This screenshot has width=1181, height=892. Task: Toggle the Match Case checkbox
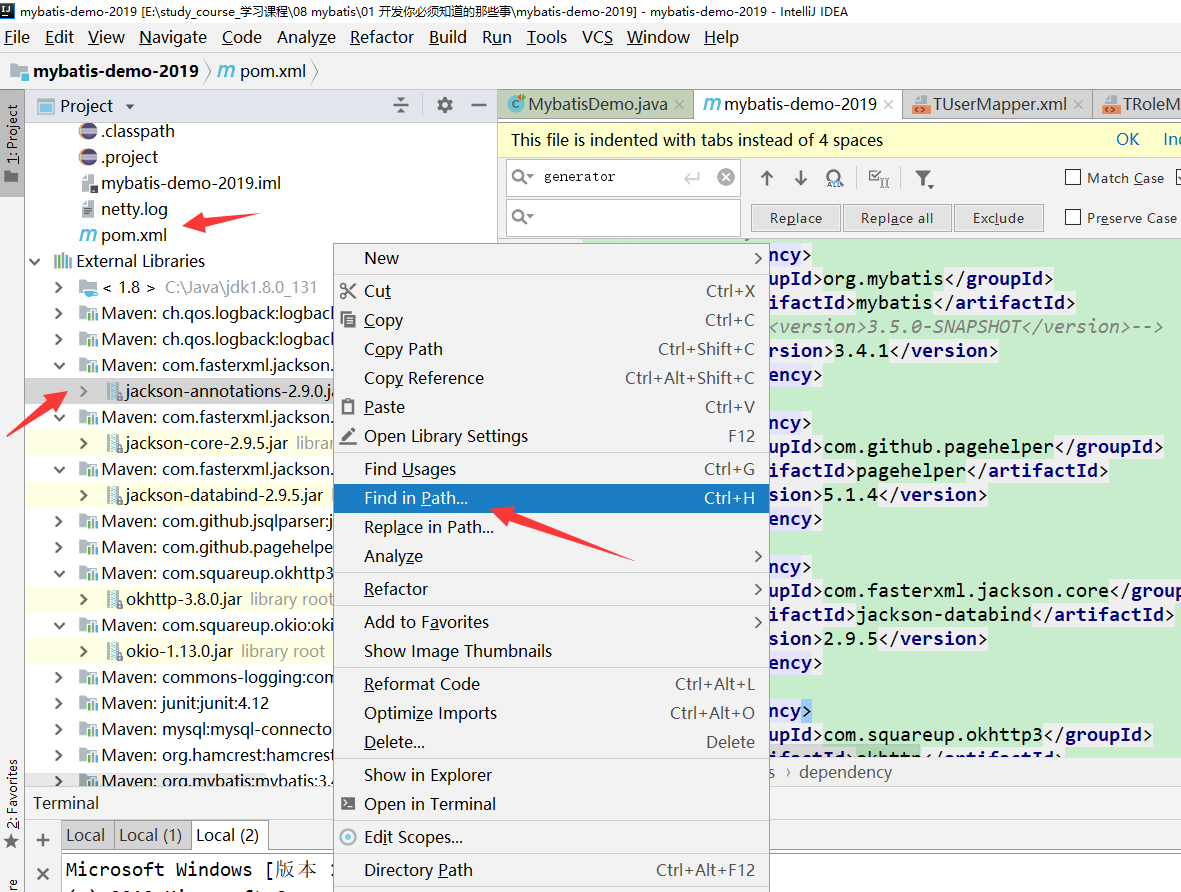[1073, 177]
